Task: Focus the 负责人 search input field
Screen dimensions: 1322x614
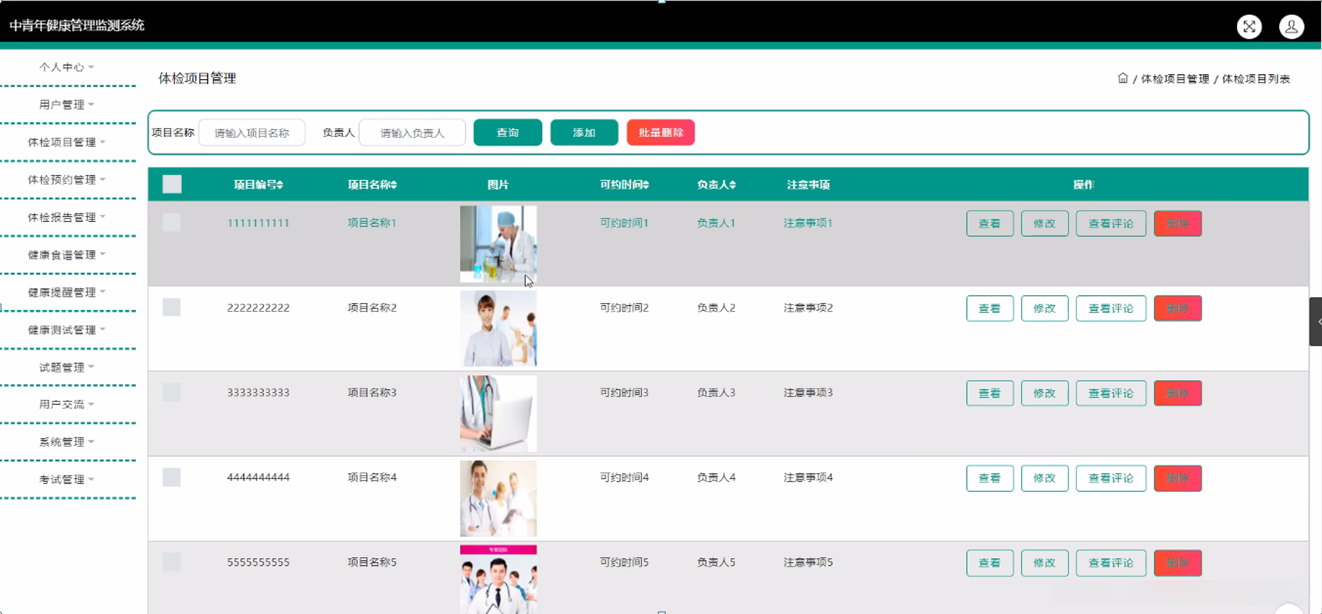Action: click(412, 132)
